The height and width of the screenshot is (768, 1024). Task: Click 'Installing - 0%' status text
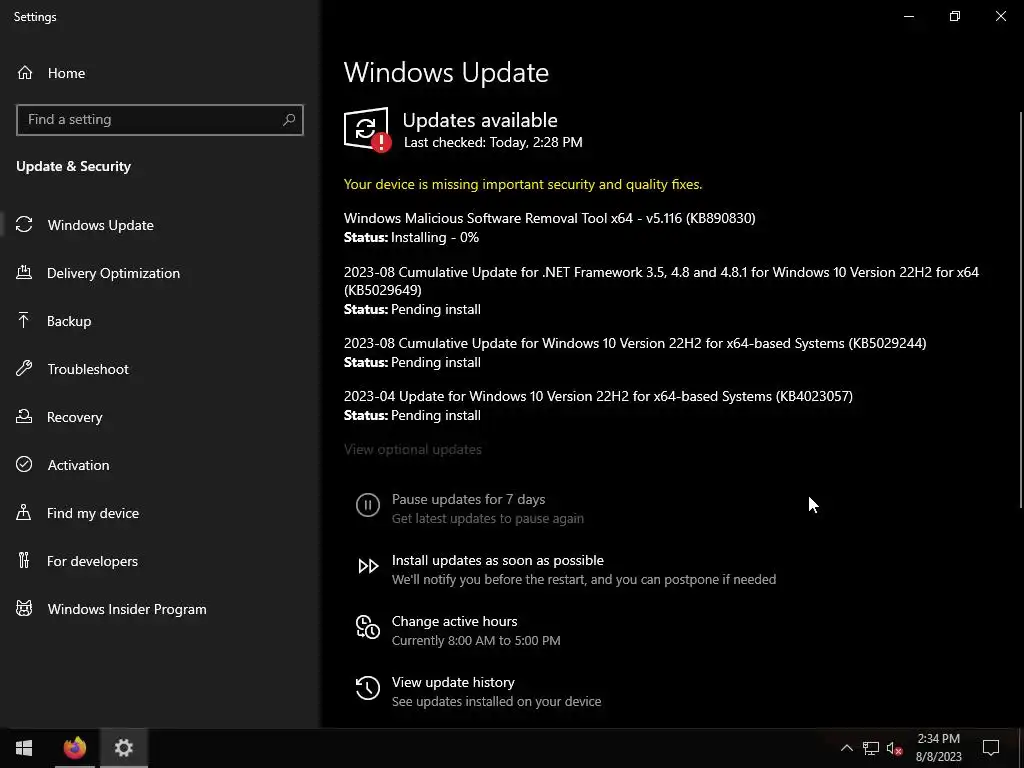(x=435, y=237)
